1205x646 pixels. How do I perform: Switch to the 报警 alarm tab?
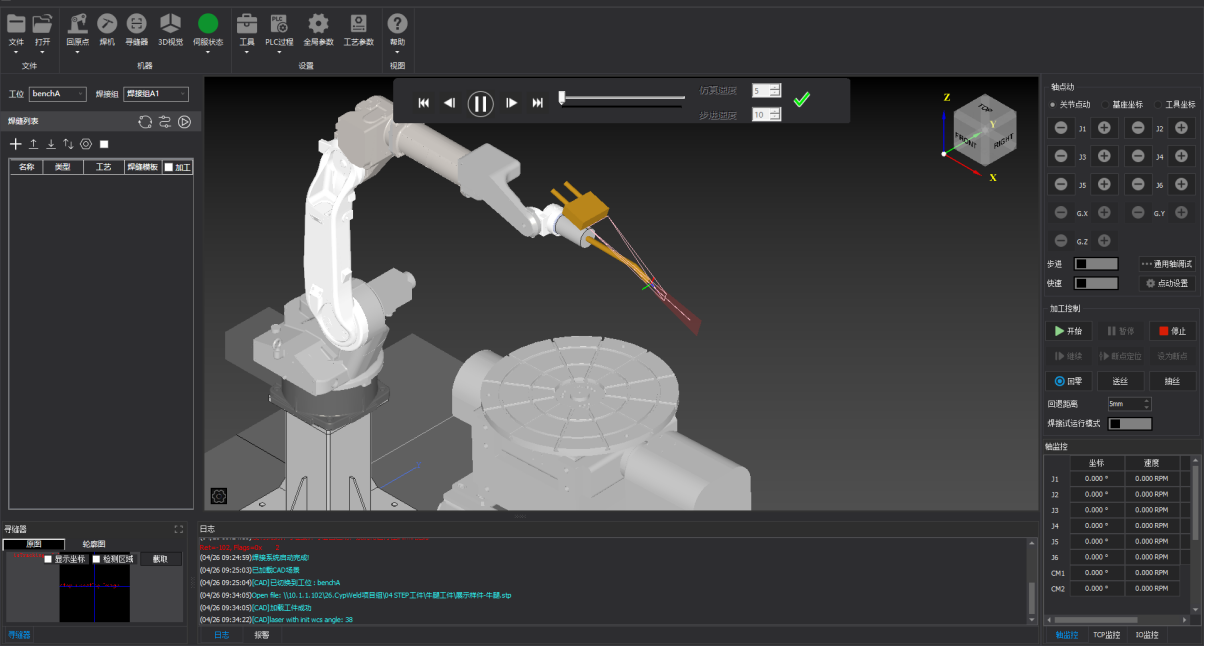[x=261, y=635]
